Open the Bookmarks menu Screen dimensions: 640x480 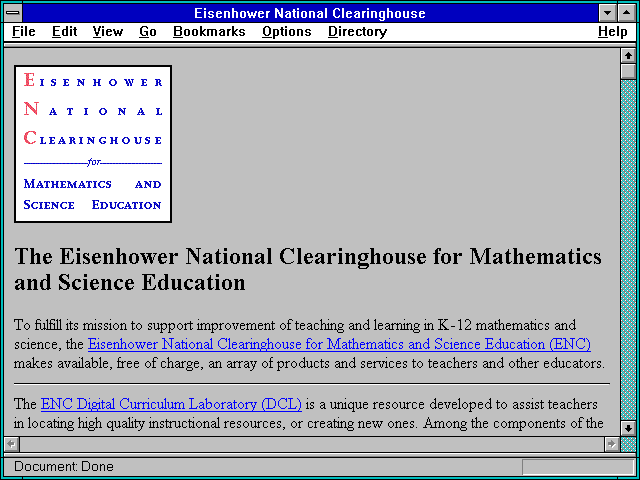coord(209,32)
